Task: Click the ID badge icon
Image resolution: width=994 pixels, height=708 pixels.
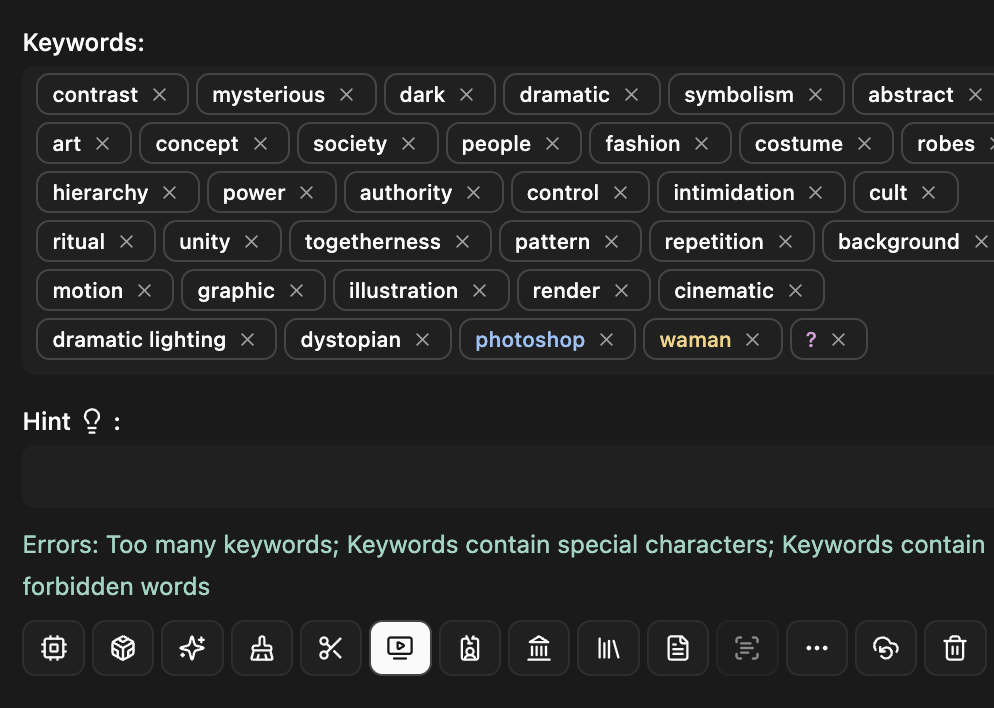Action: click(470, 648)
